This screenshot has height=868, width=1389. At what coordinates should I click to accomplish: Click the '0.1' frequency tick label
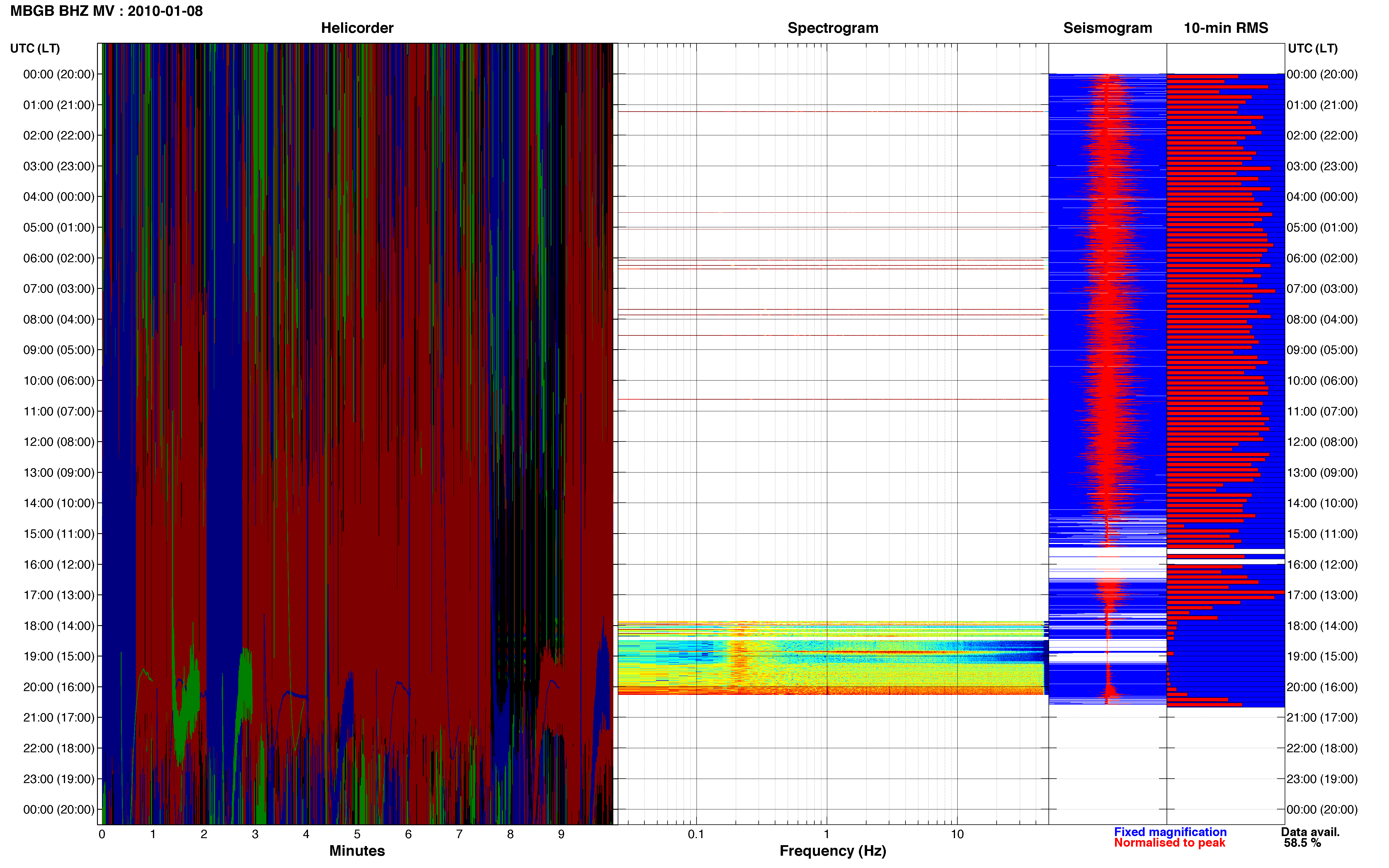point(696,834)
